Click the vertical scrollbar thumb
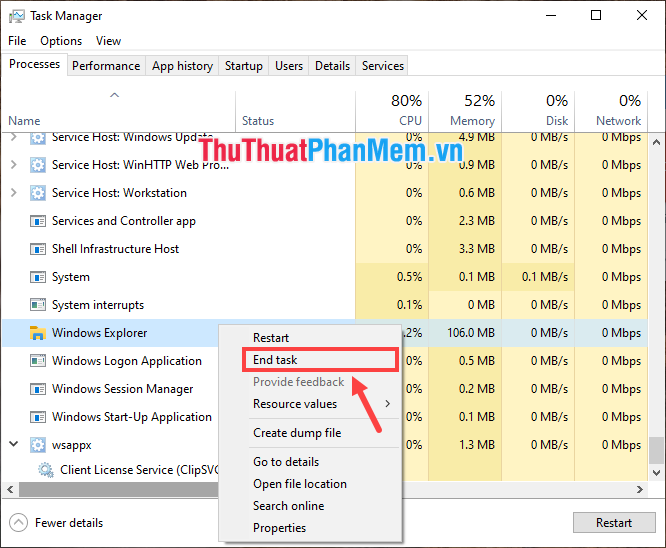The image size is (666, 548). [656, 451]
